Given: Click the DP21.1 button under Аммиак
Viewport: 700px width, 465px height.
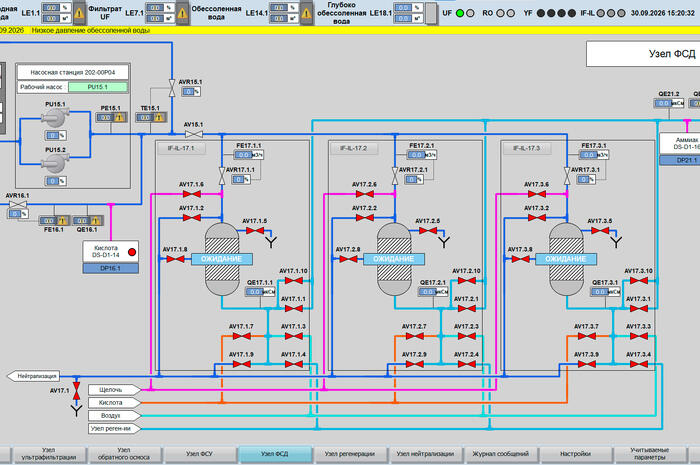Looking at the screenshot, I should coord(680,160).
